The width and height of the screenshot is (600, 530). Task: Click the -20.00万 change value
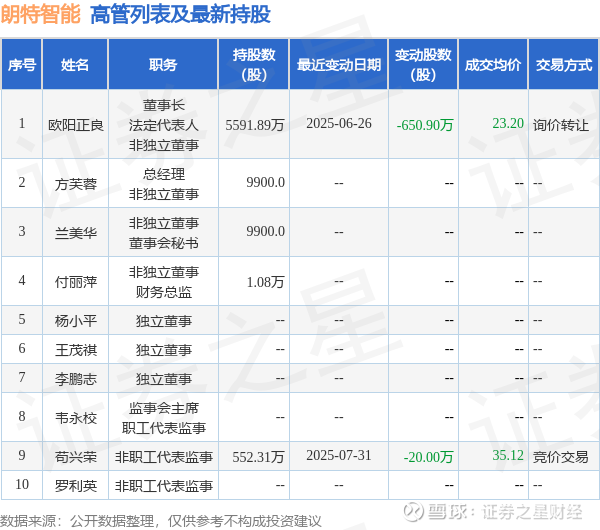428,457
